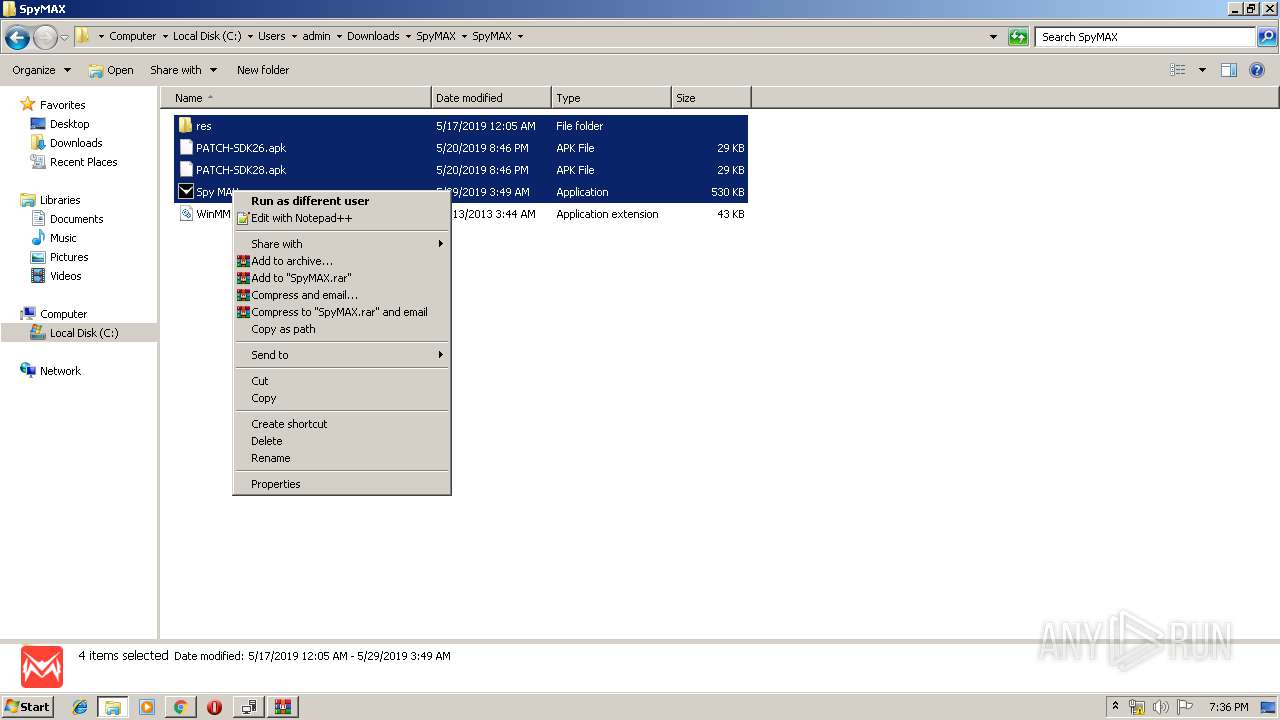Sort by the Date modified column header
This screenshot has height=720, width=1280.
pyautogui.click(x=491, y=98)
